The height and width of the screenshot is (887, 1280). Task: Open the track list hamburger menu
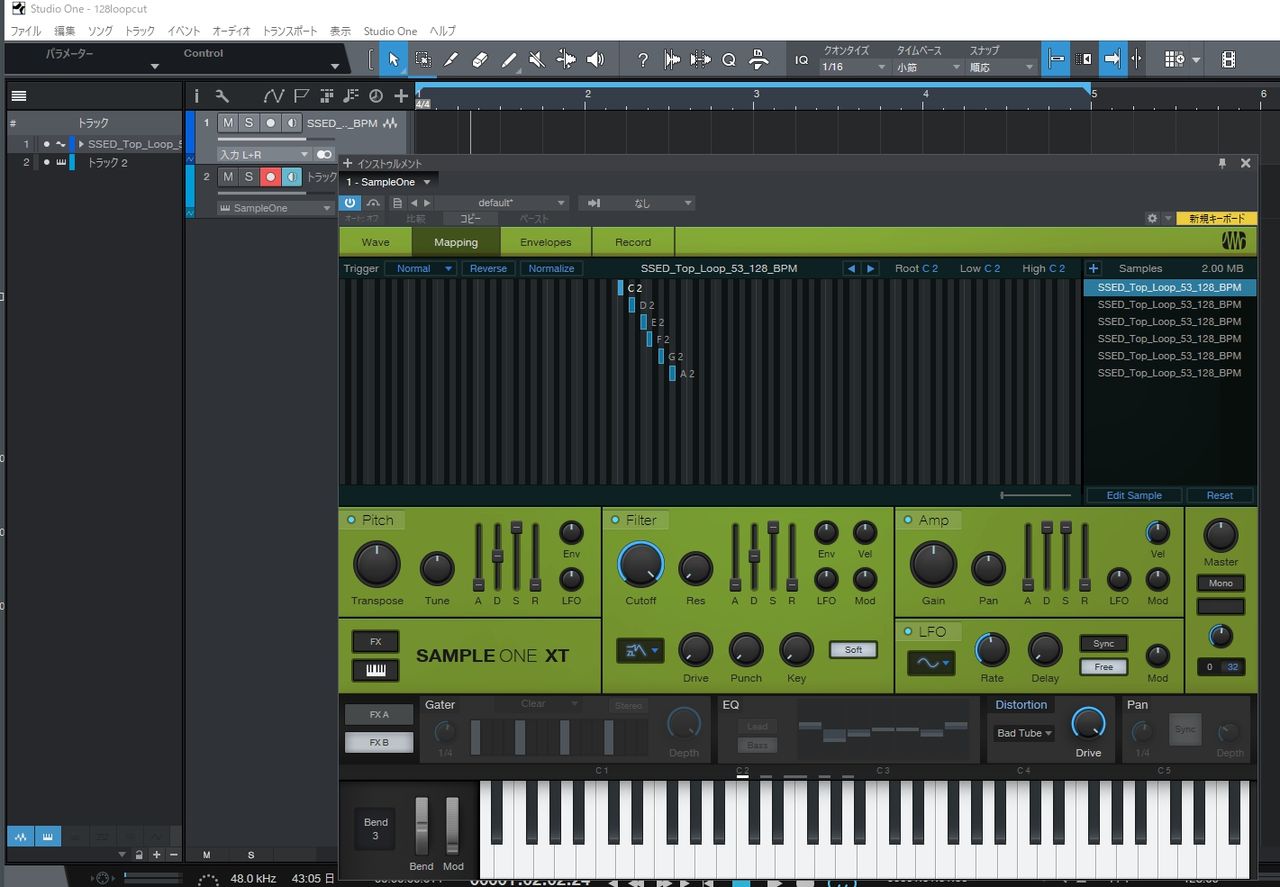pos(19,96)
